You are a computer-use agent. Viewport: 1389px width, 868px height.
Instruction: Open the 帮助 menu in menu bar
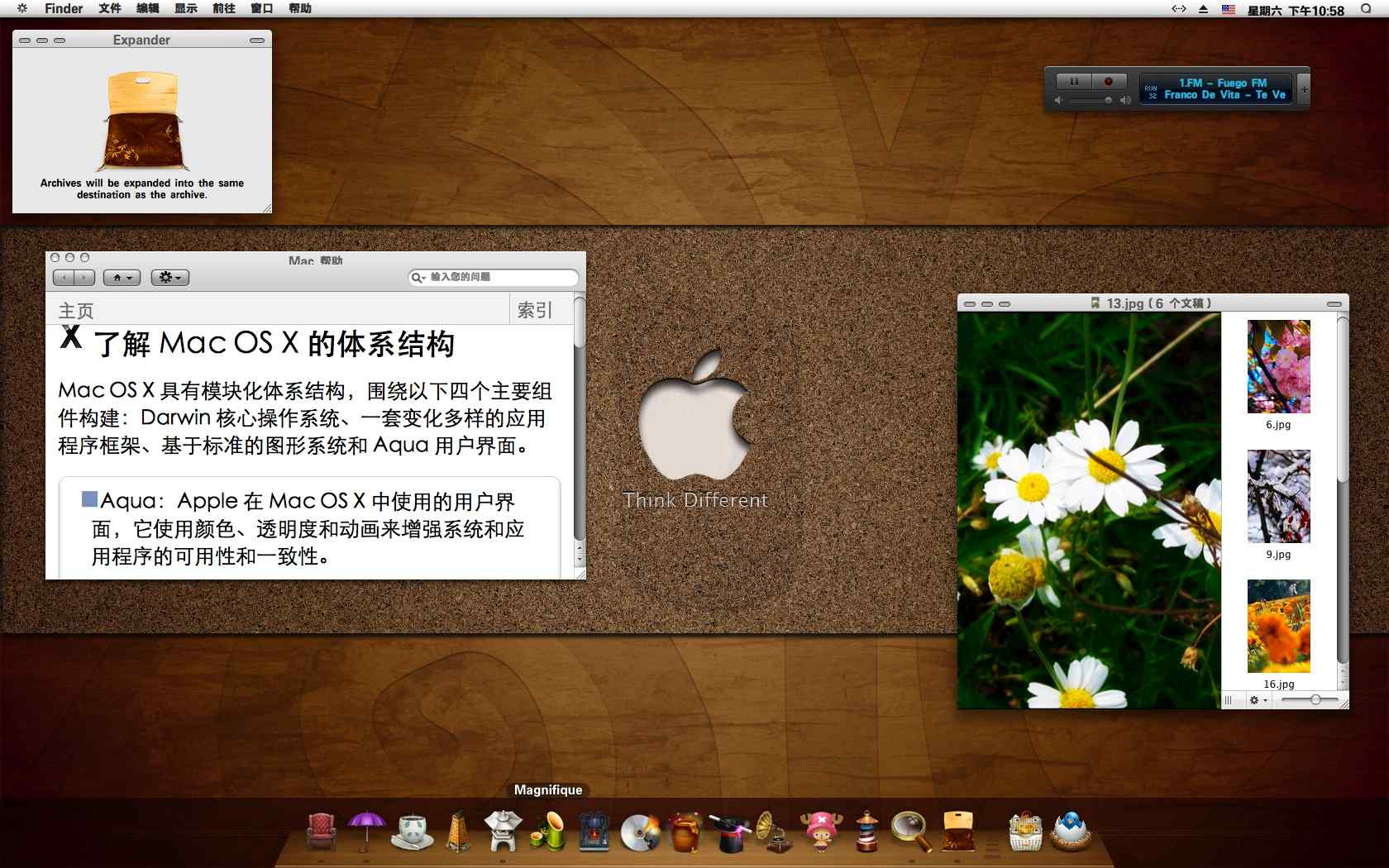(299, 8)
